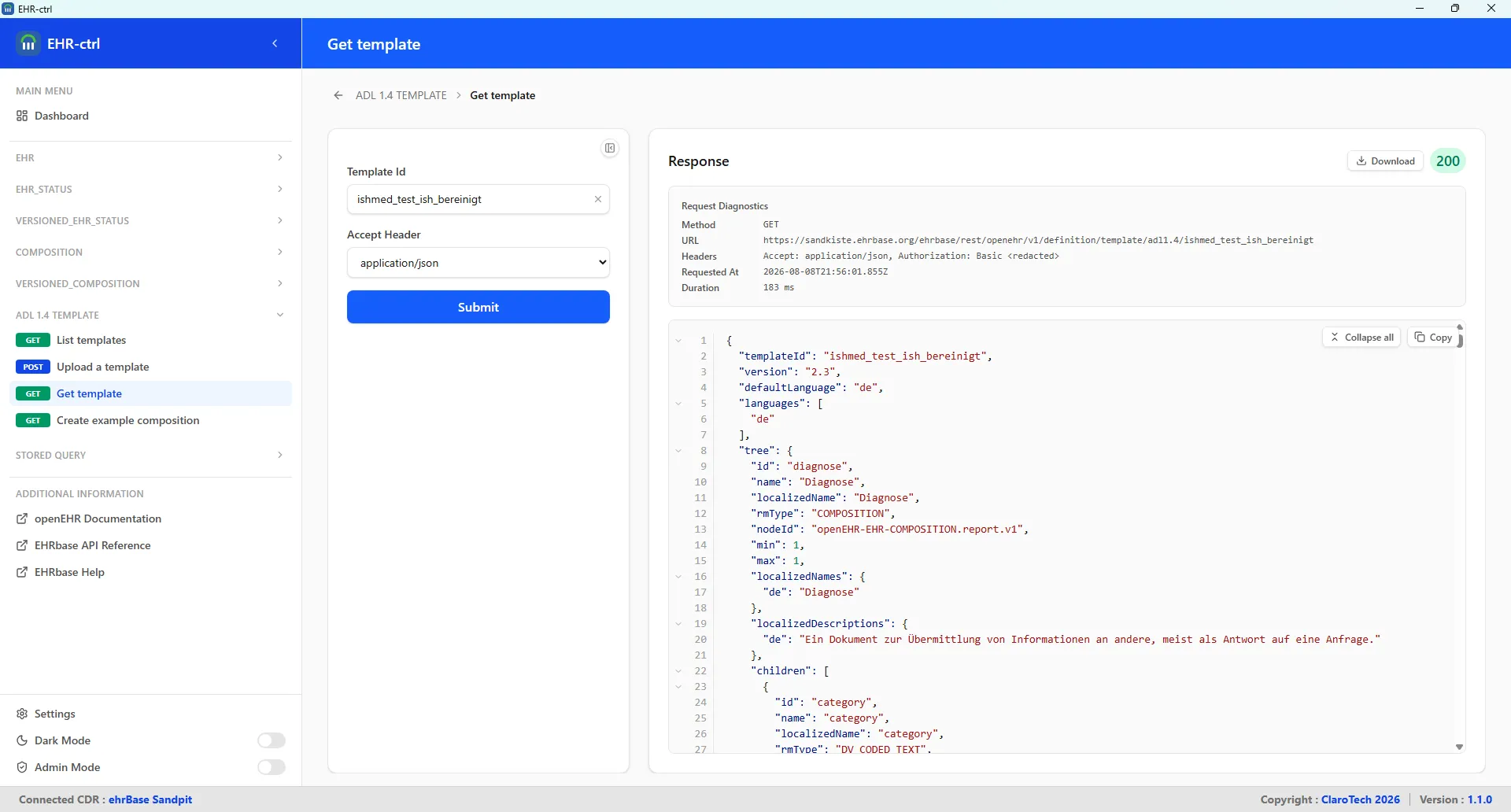1511x812 pixels.
Task: Enable Admin Mode switch
Action: (x=272, y=767)
